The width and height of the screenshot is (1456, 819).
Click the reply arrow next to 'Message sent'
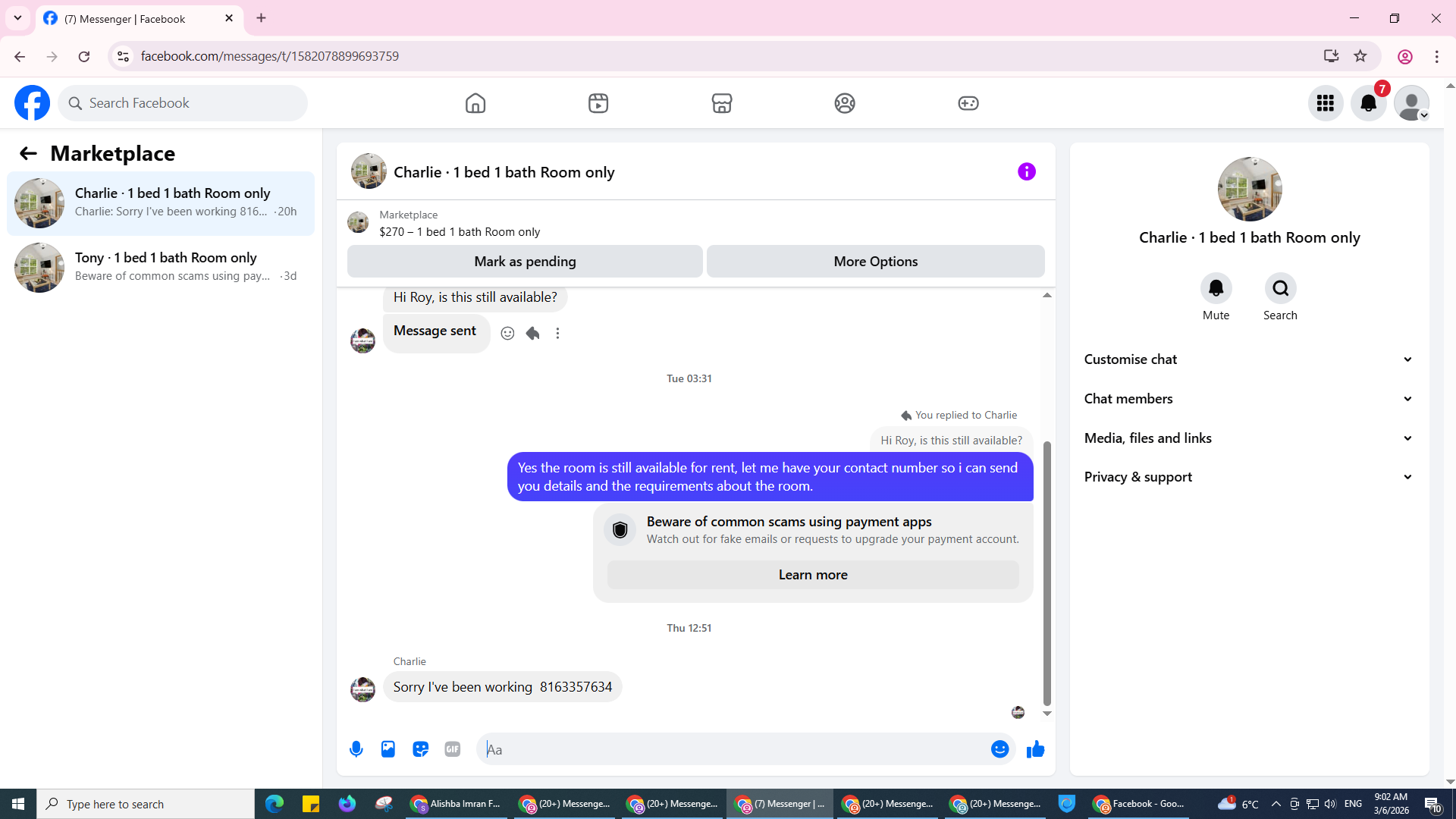(x=532, y=333)
